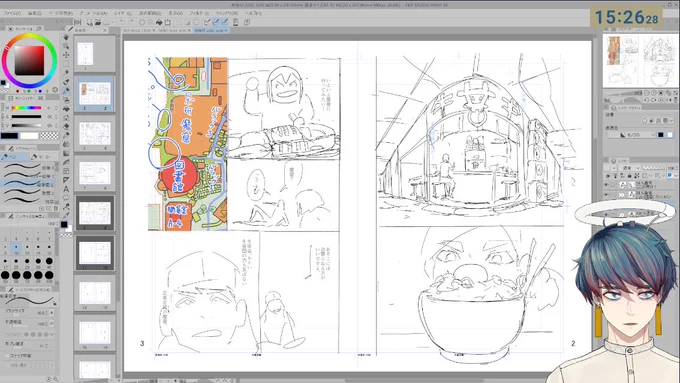Click the Fill bucket icon in command bar
The width and height of the screenshot is (680, 383).
pyautogui.click(x=159, y=22)
